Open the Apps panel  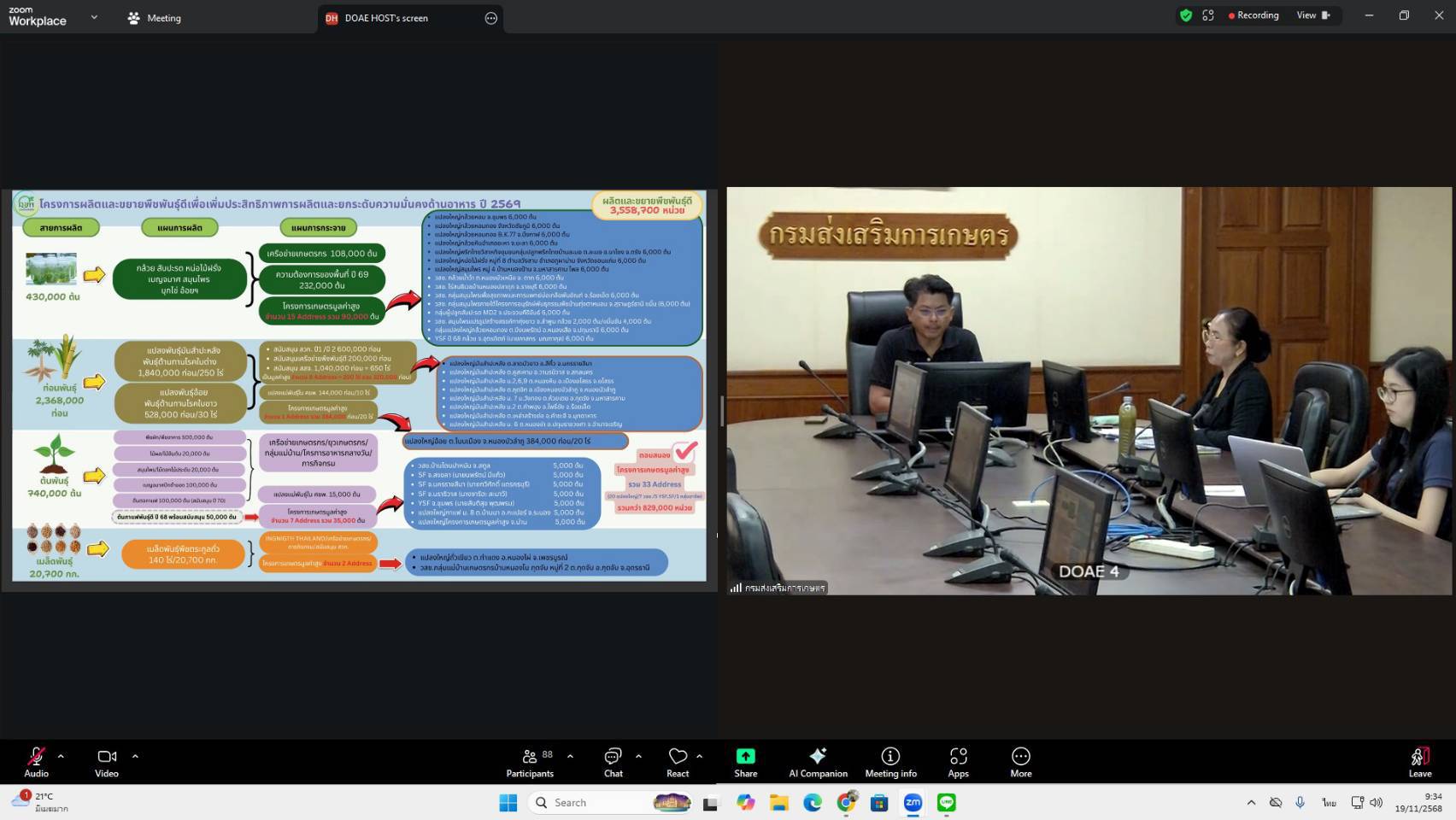point(958,761)
